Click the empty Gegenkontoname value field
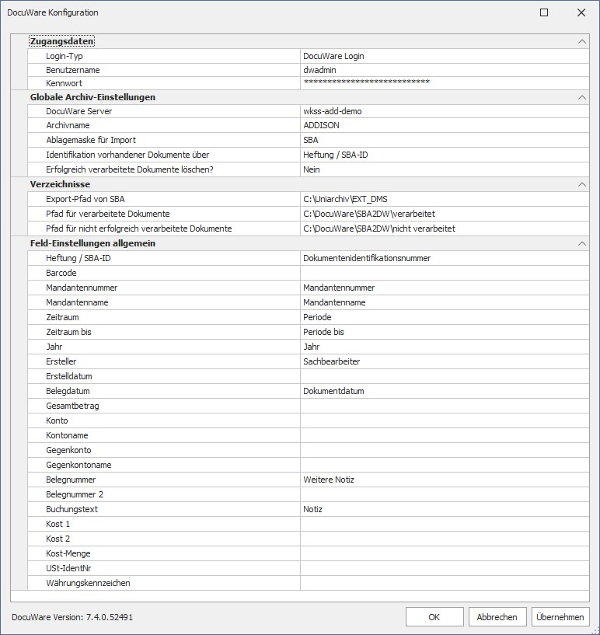Viewport: 600px width, 635px height. click(445, 465)
